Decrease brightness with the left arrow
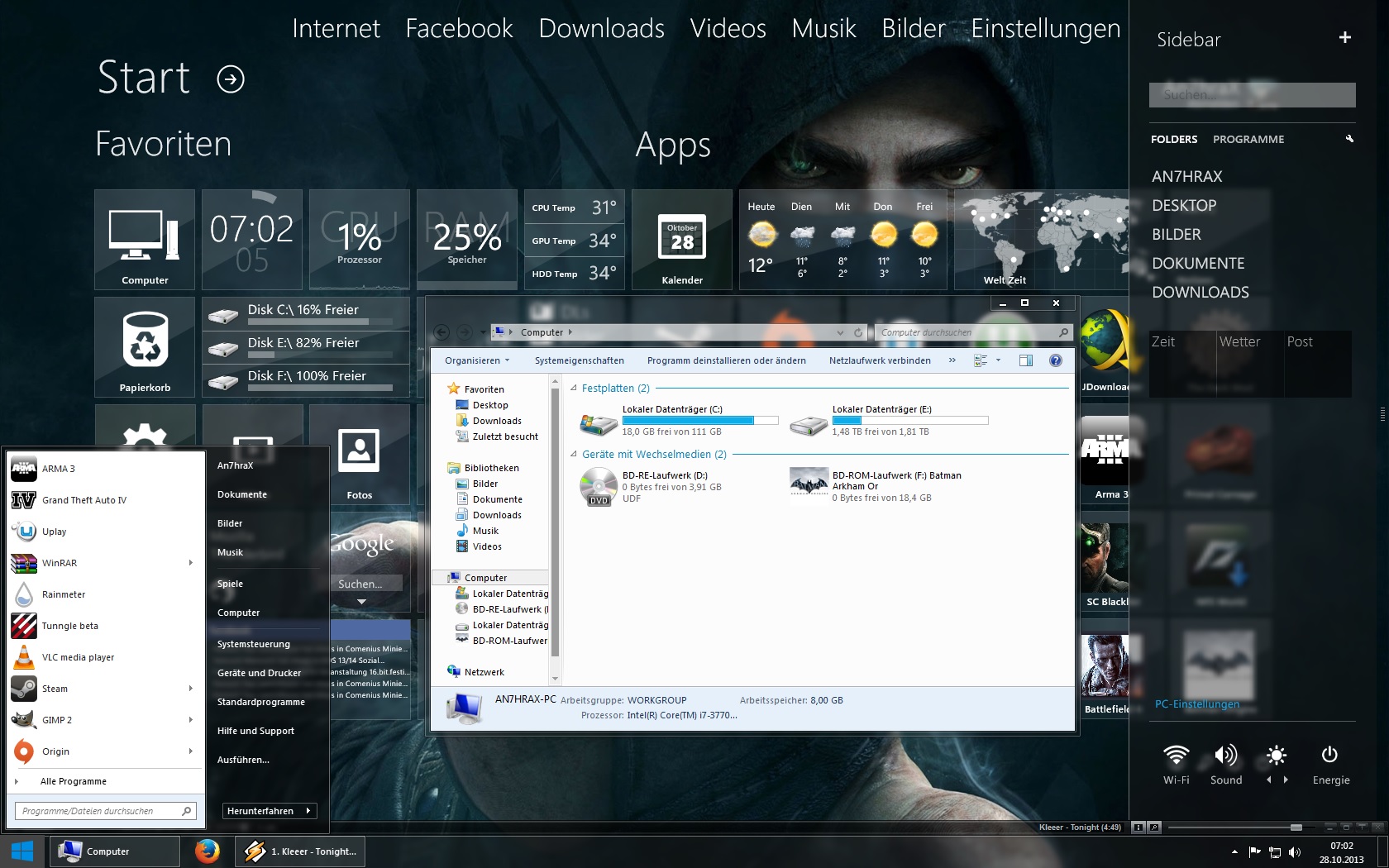 pyautogui.click(x=1268, y=780)
